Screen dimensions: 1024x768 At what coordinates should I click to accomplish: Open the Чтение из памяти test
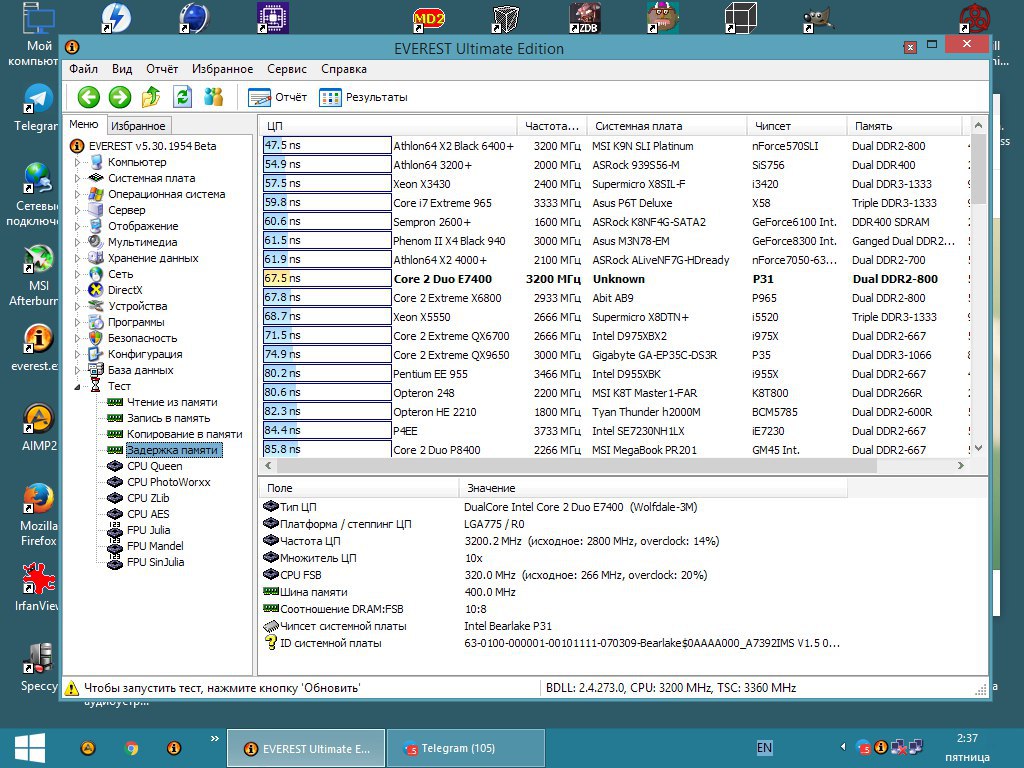172,402
